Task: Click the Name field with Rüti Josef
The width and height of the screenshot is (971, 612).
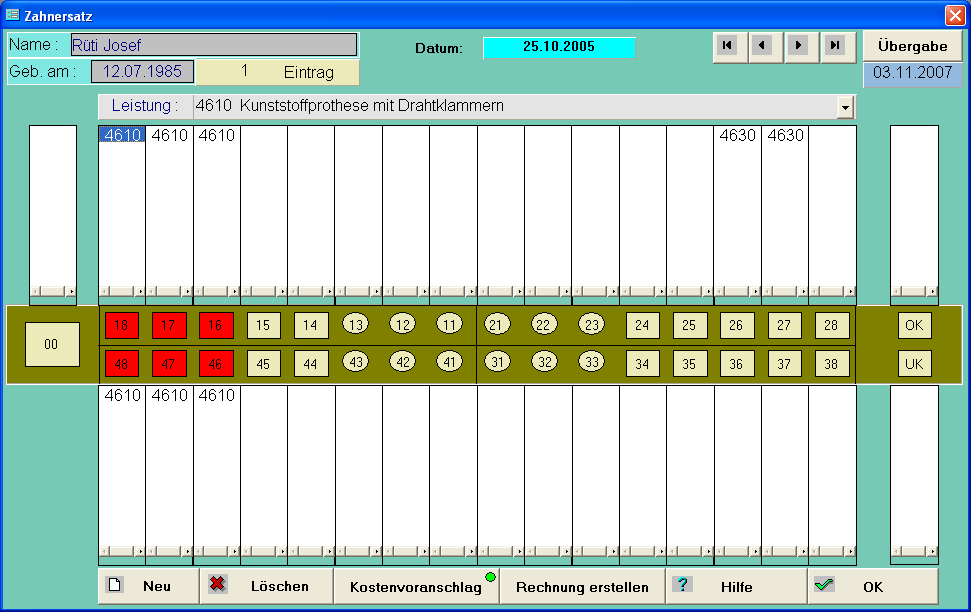Action: click(213, 45)
